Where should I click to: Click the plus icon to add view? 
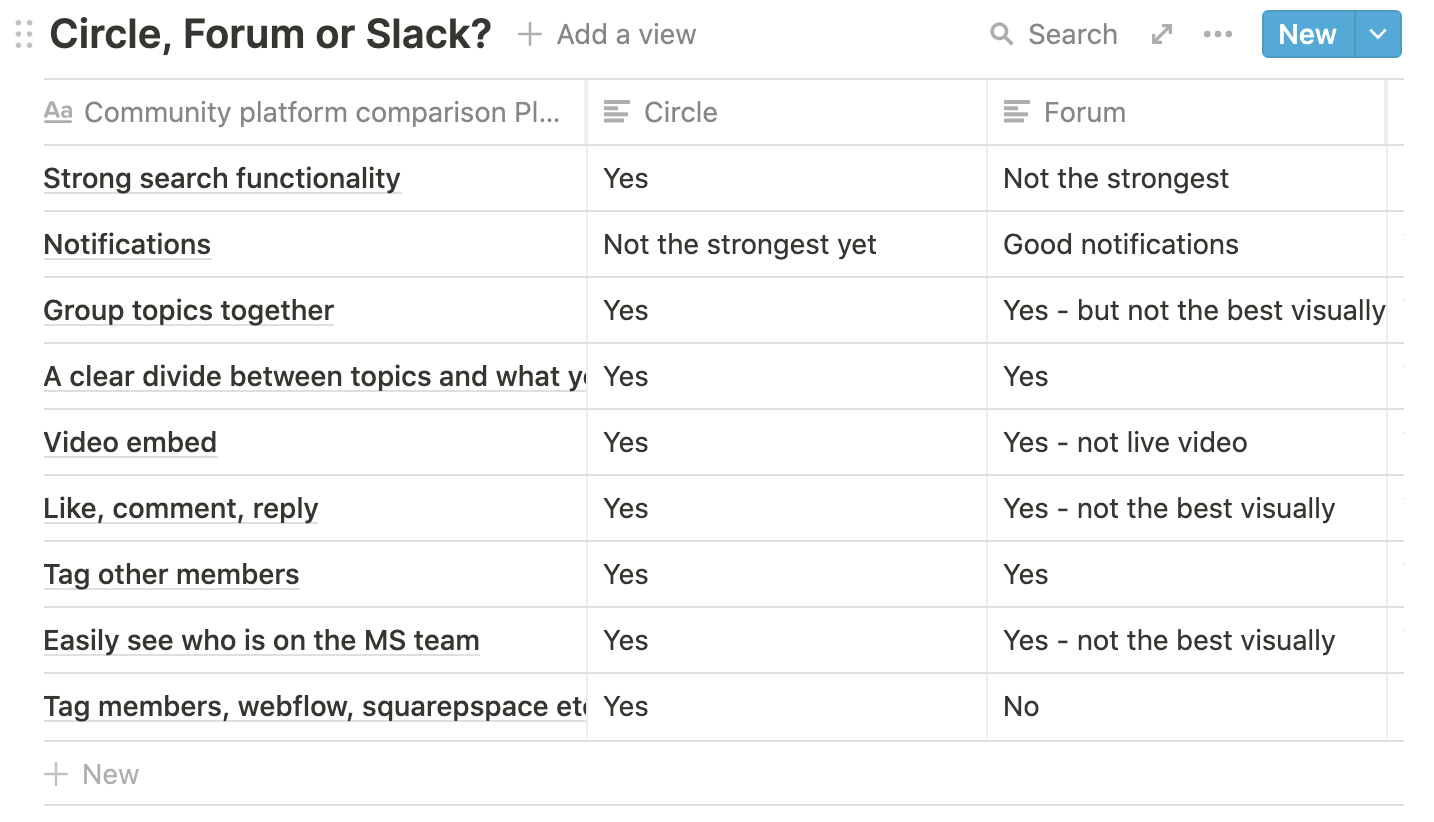pyautogui.click(x=530, y=35)
